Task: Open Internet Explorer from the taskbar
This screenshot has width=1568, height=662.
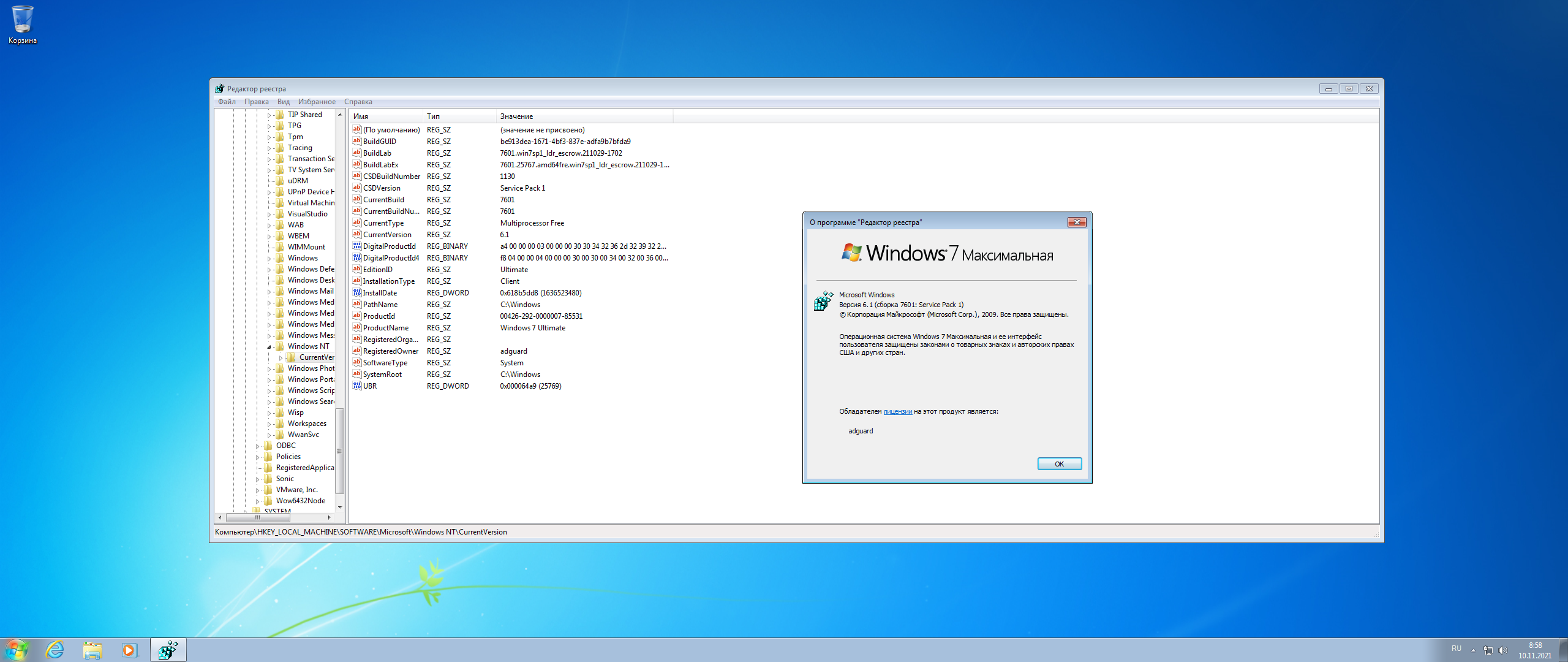Action: pos(55,650)
